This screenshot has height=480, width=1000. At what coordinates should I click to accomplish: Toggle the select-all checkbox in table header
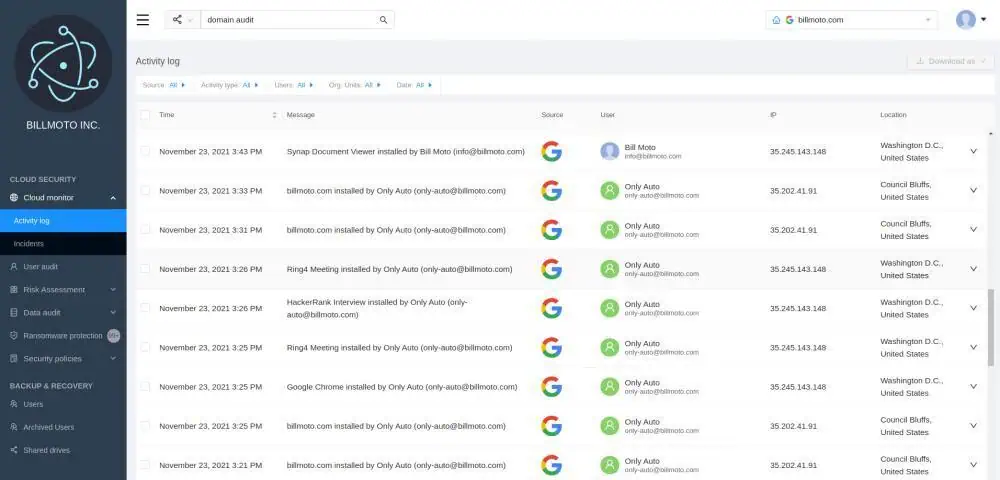[145, 115]
